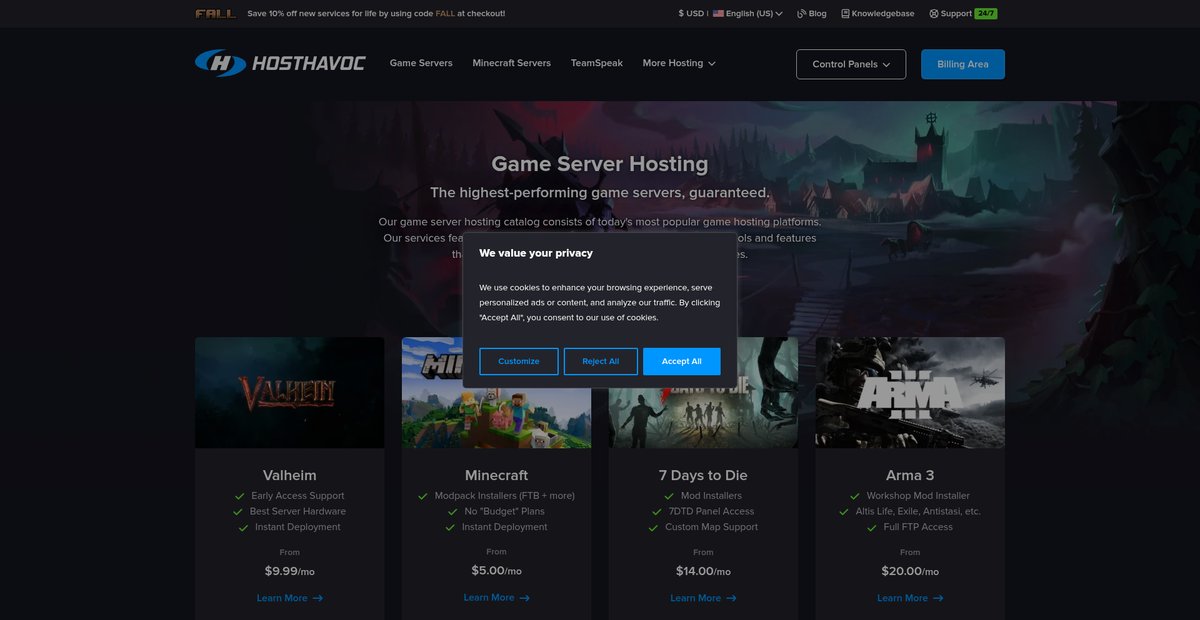The width and height of the screenshot is (1200, 620).
Task: Click the US flag language icon
Action: [718, 14]
